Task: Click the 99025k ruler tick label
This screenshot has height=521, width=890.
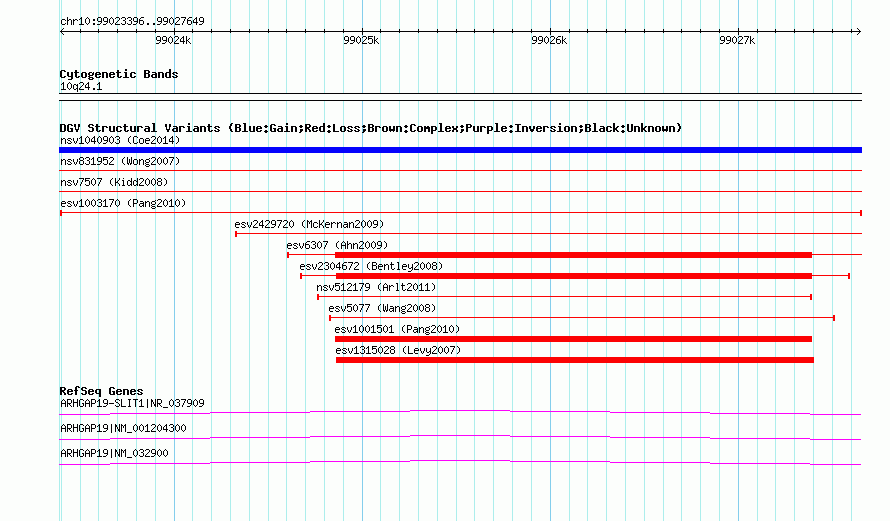Action: pos(361,40)
